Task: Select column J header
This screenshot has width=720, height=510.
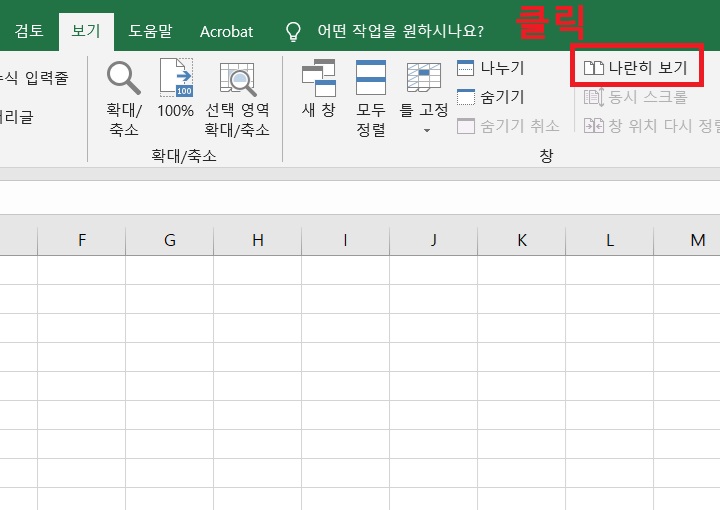Action: [433, 240]
